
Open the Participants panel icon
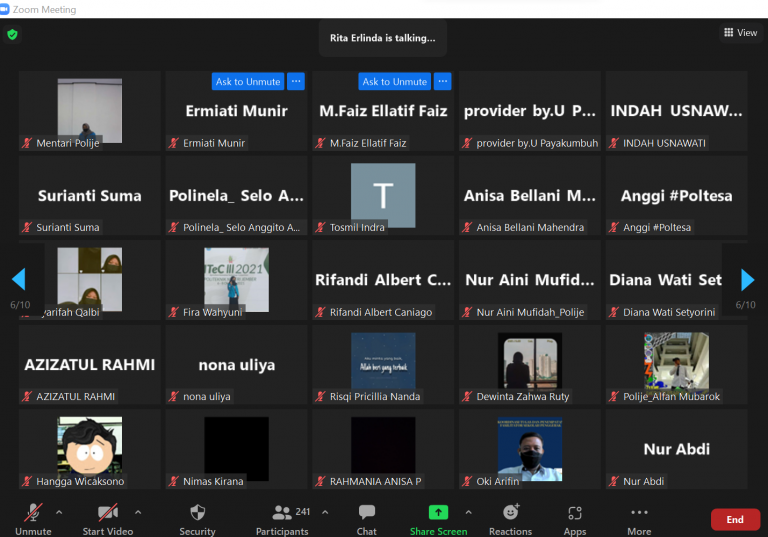tap(282, 513)
